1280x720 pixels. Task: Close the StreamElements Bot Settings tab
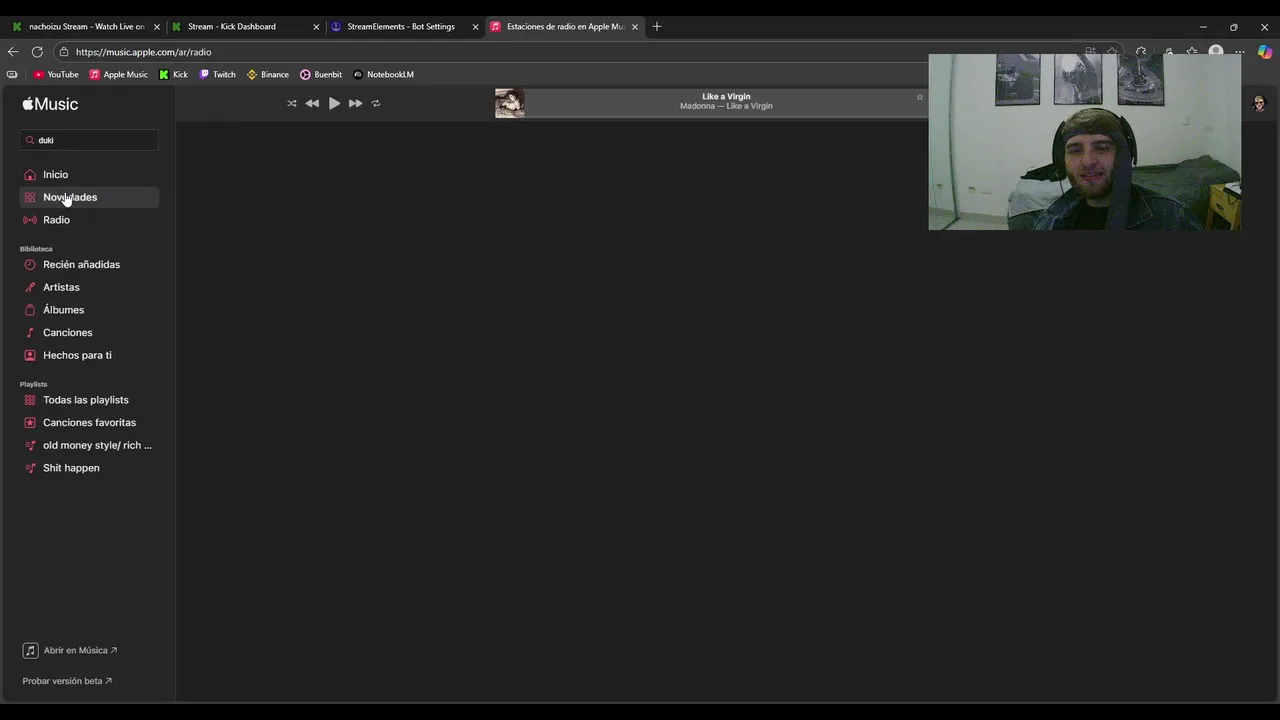475,27
